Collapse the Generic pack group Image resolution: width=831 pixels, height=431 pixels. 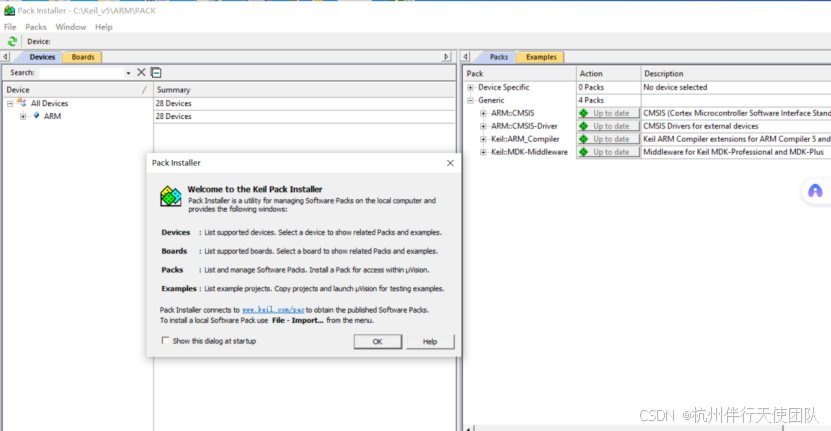[x=470, y=100]
